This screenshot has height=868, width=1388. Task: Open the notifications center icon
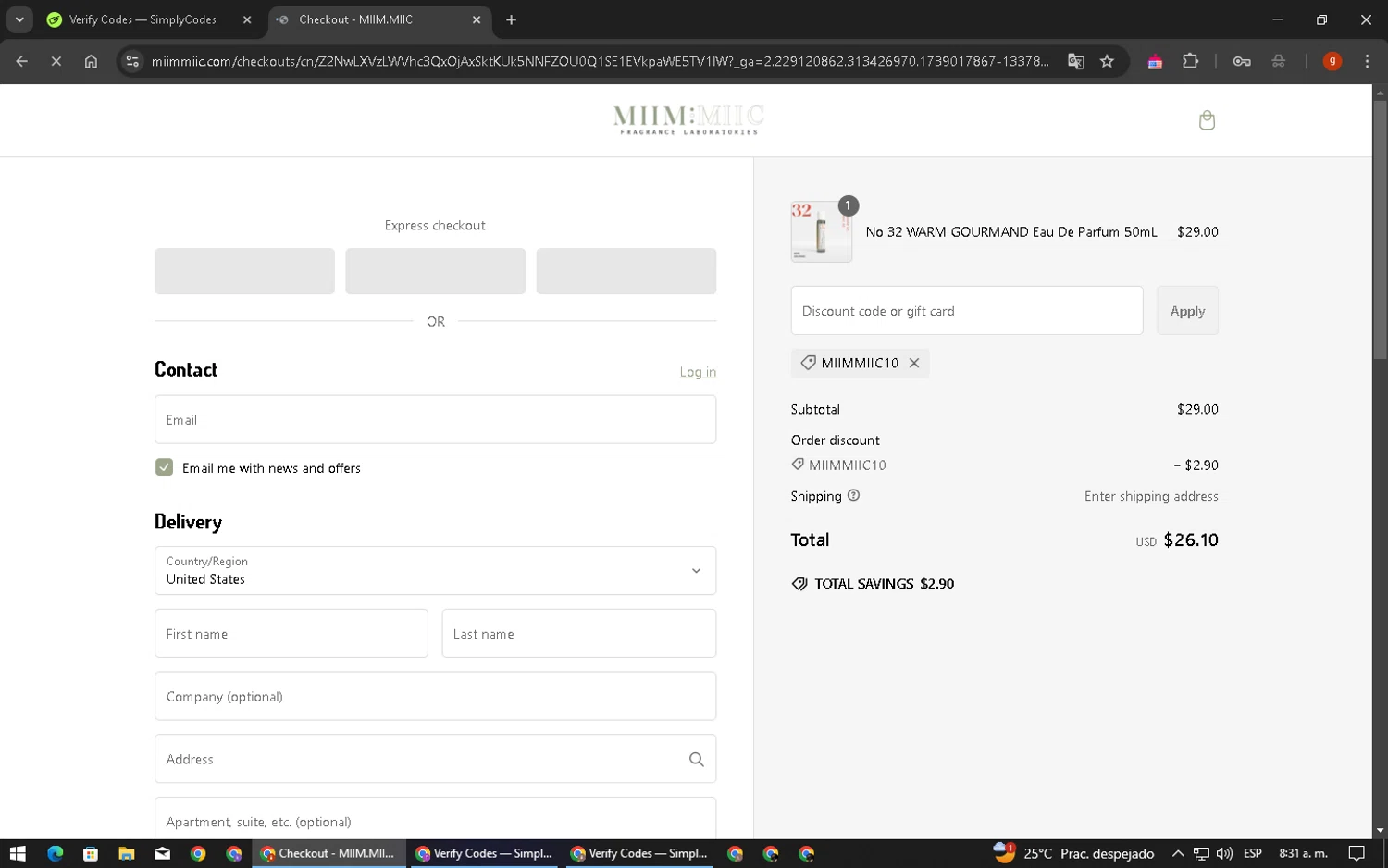(x=1357, y=853)
